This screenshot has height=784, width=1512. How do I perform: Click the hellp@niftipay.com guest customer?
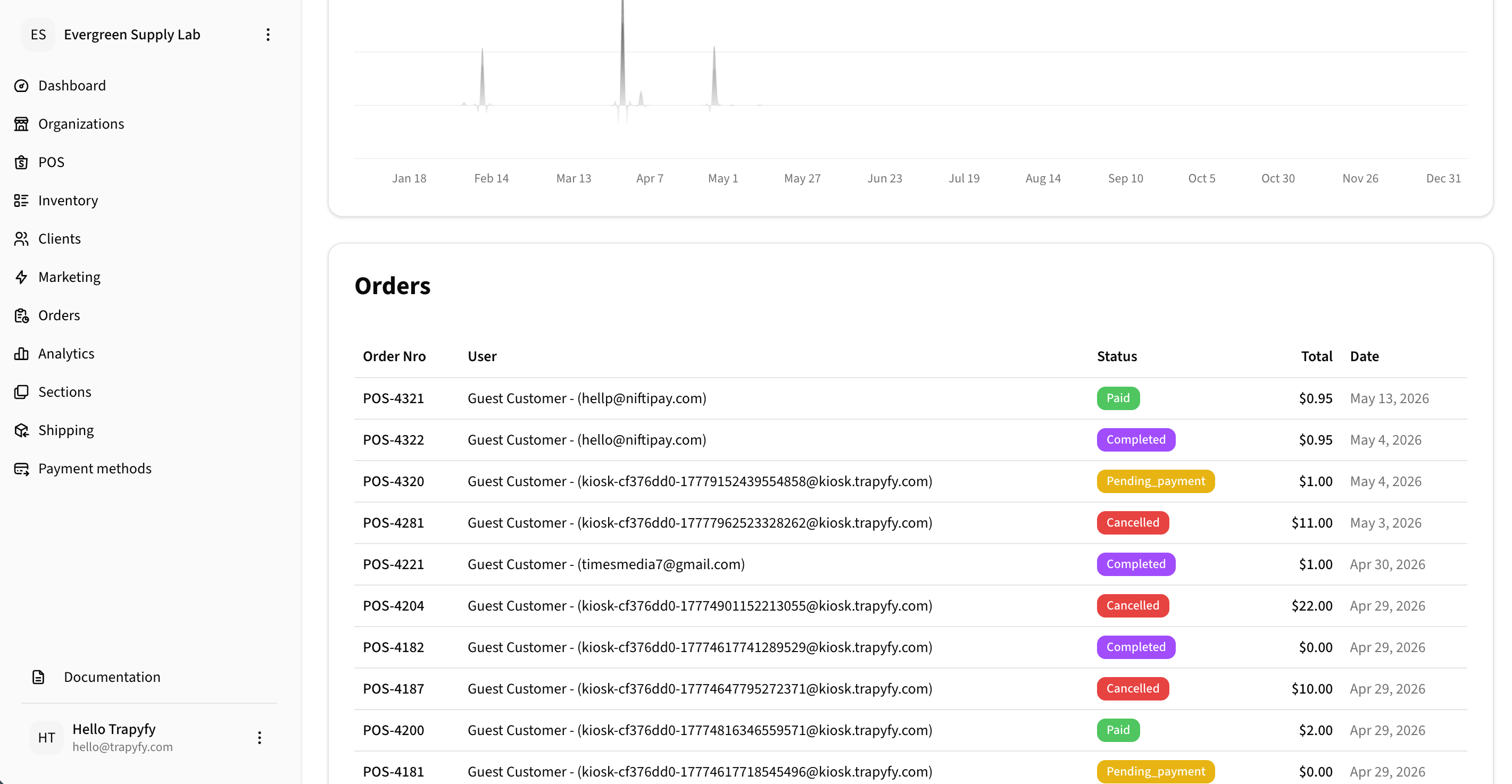(587, 398)
